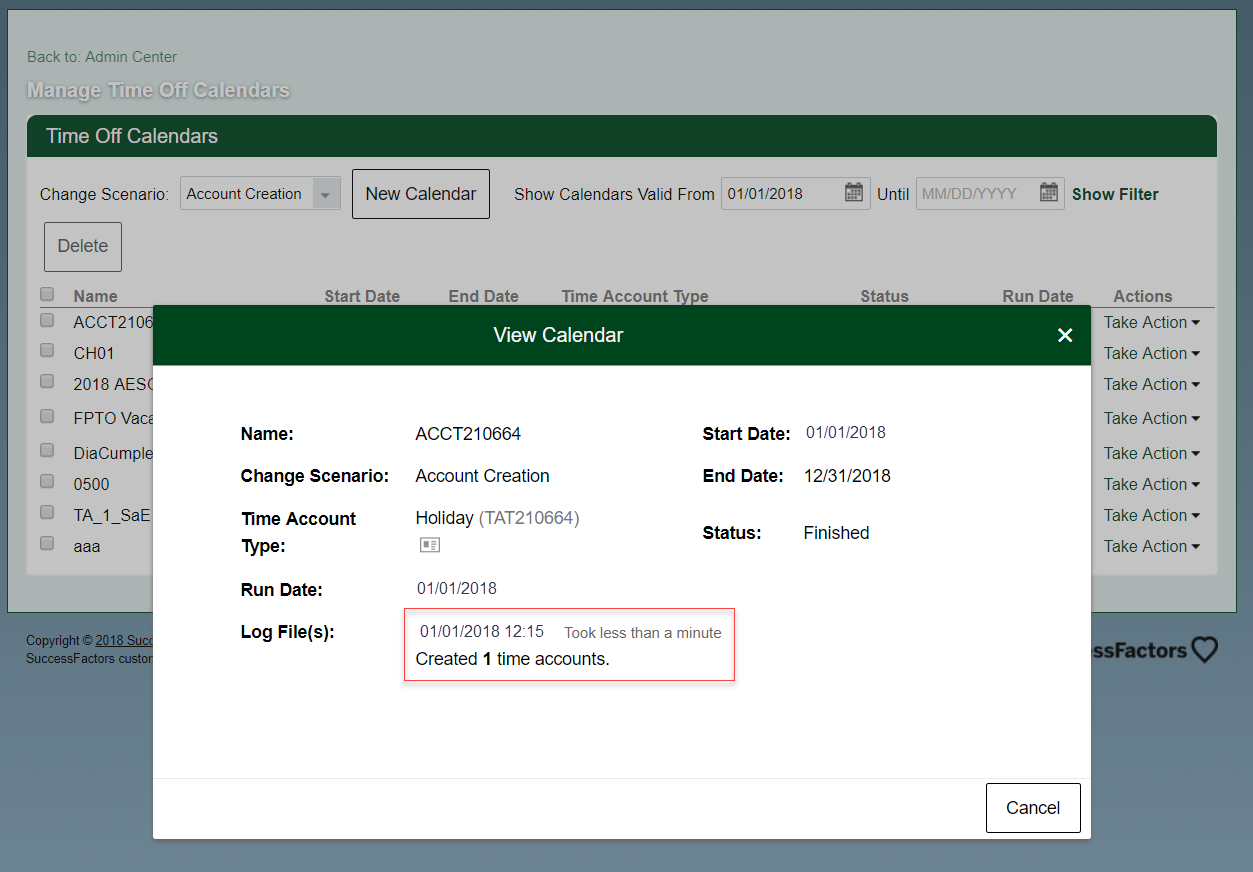Check the aaa row checkbox

click(47, 543)
